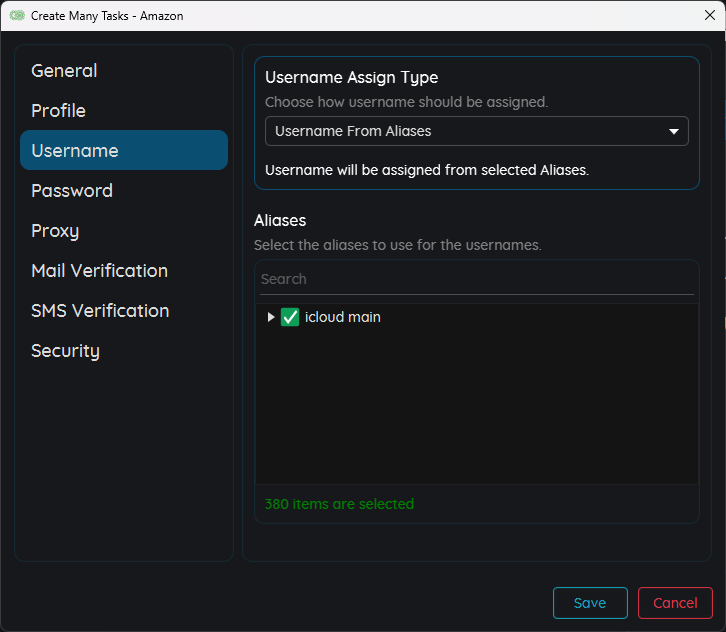Open the SMS Verification section
This screenshot has height=632, width=726.
(100, 311)
